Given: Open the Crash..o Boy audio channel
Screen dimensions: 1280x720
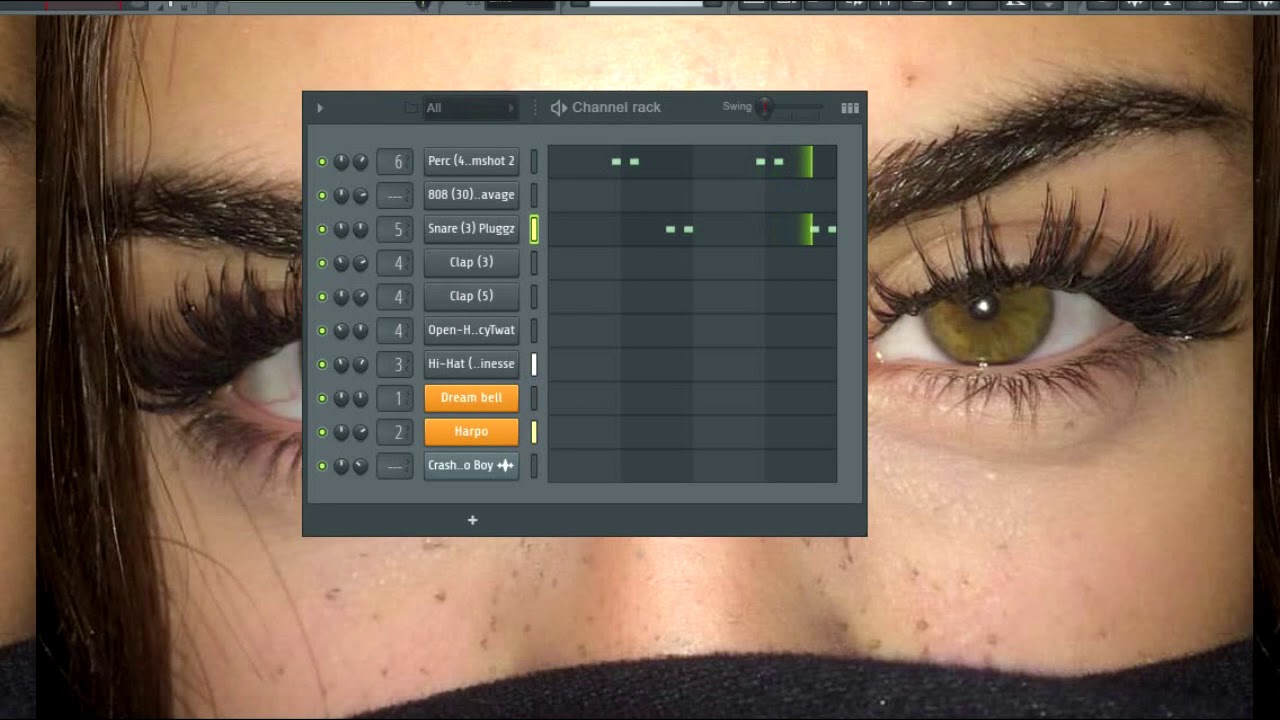Looking at the screenshot, I should point(471,465).
